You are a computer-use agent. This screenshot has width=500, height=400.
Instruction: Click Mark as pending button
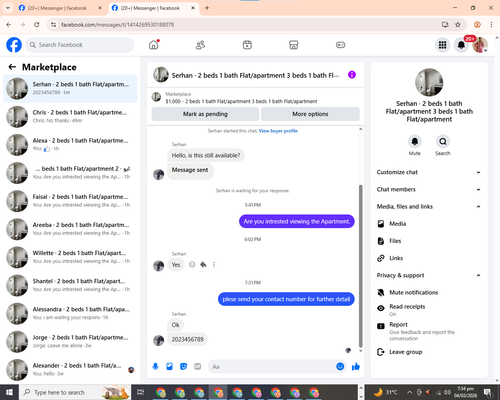coord(205,114)
